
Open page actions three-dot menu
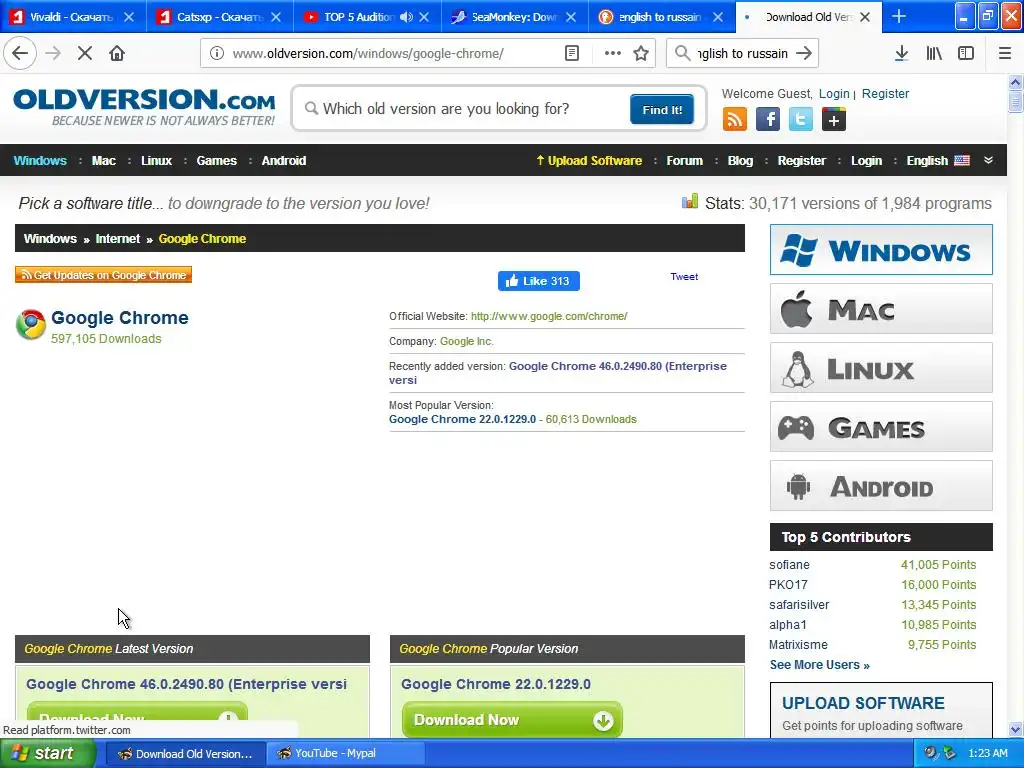pos(612,54)
